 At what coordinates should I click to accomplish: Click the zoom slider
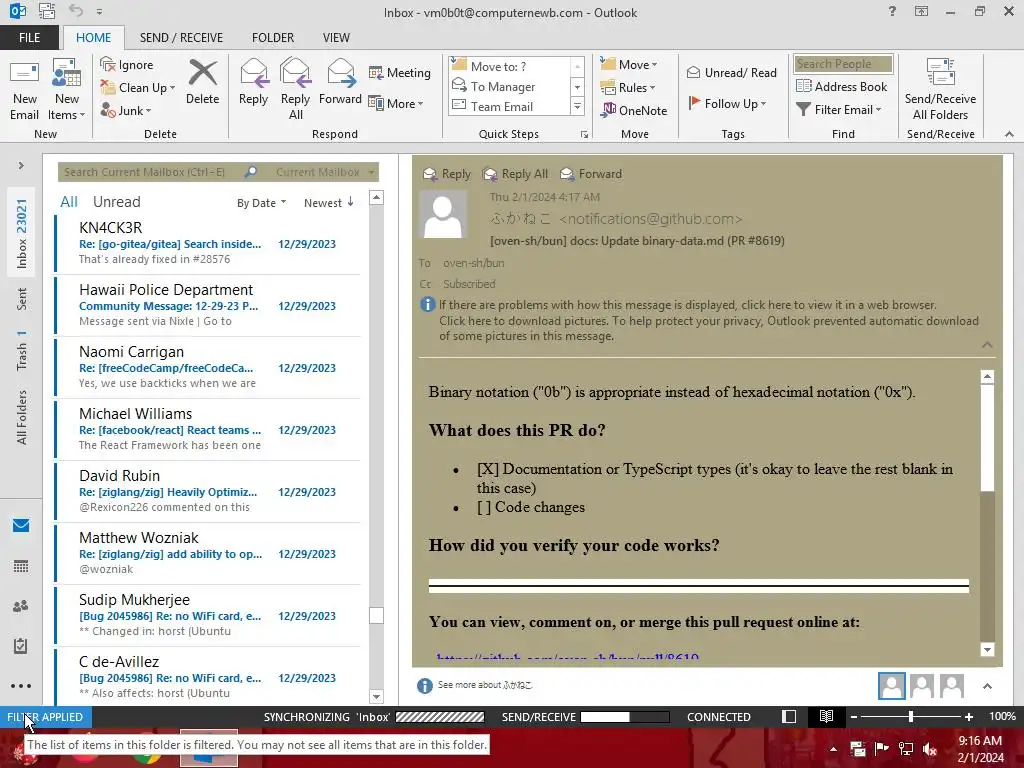pyautogui.click(x=911, y=716)
